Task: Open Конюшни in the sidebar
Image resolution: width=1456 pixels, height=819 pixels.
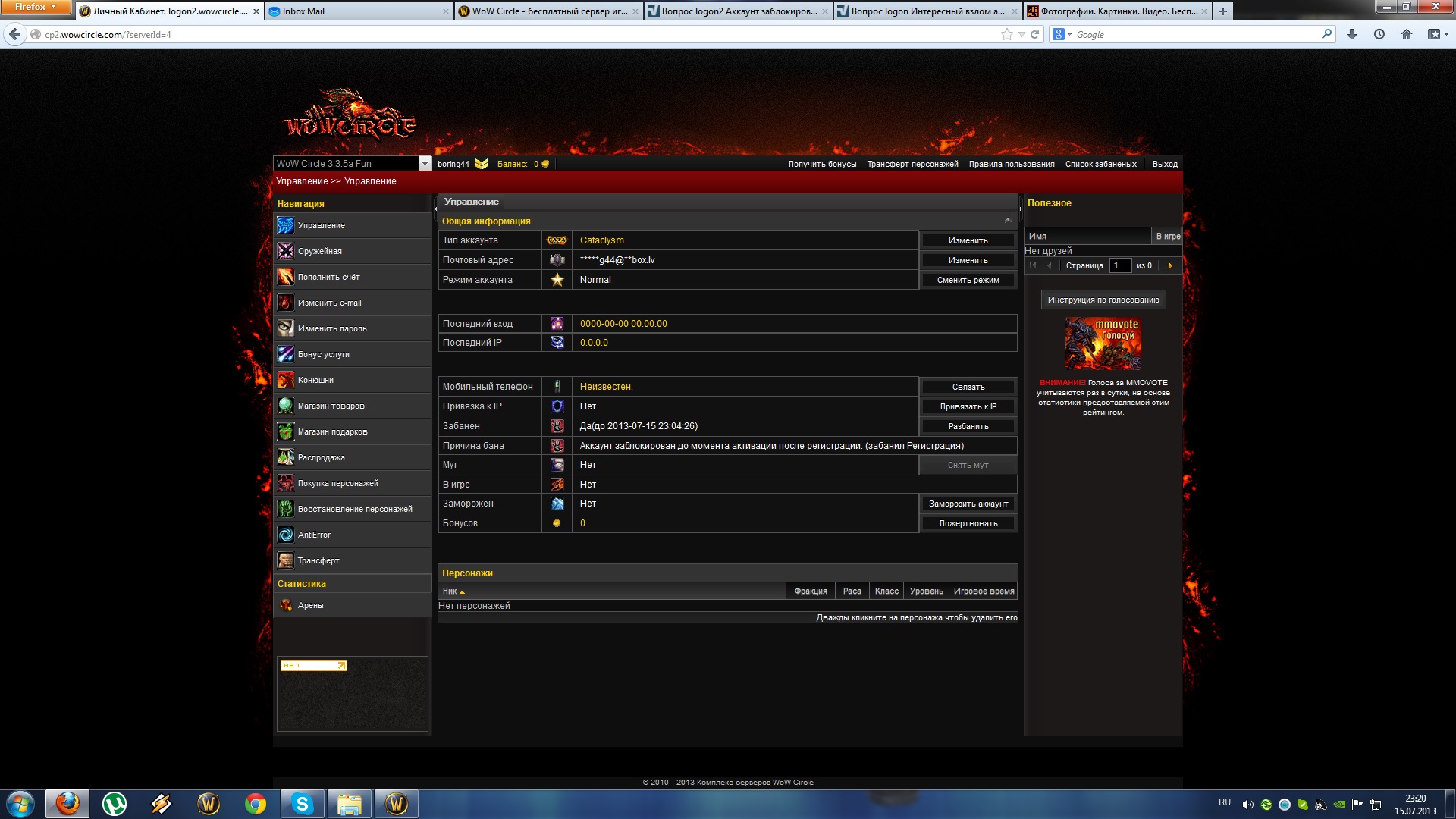Action: pos(352,380)
